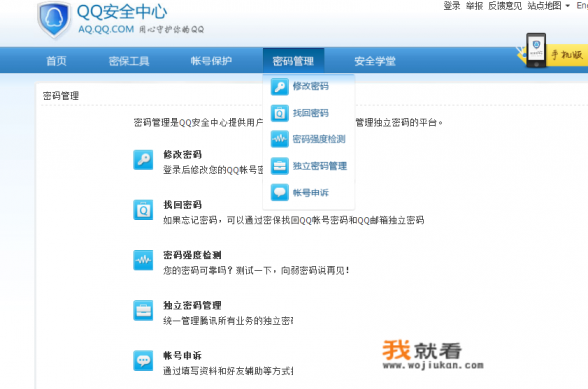Click the QQ Security Center shield logo

tap(54, 20)
